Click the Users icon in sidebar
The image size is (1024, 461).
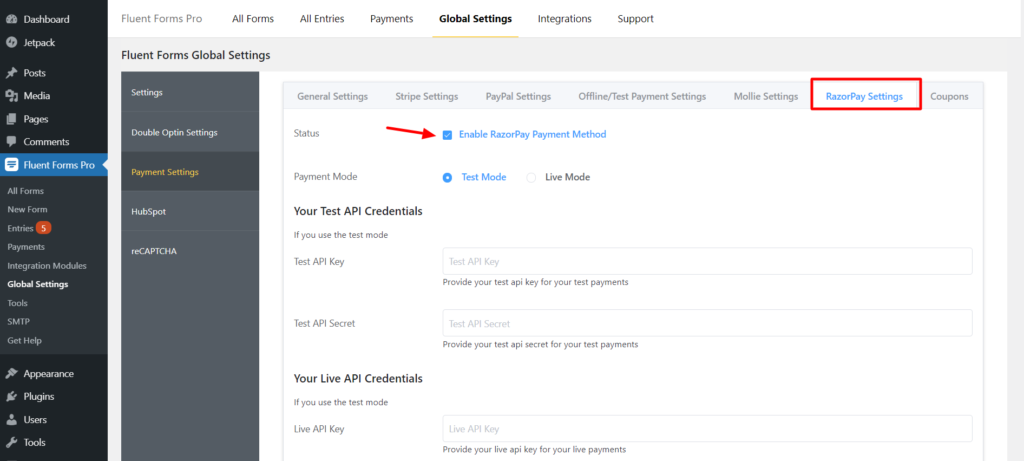tap(11, 420)
